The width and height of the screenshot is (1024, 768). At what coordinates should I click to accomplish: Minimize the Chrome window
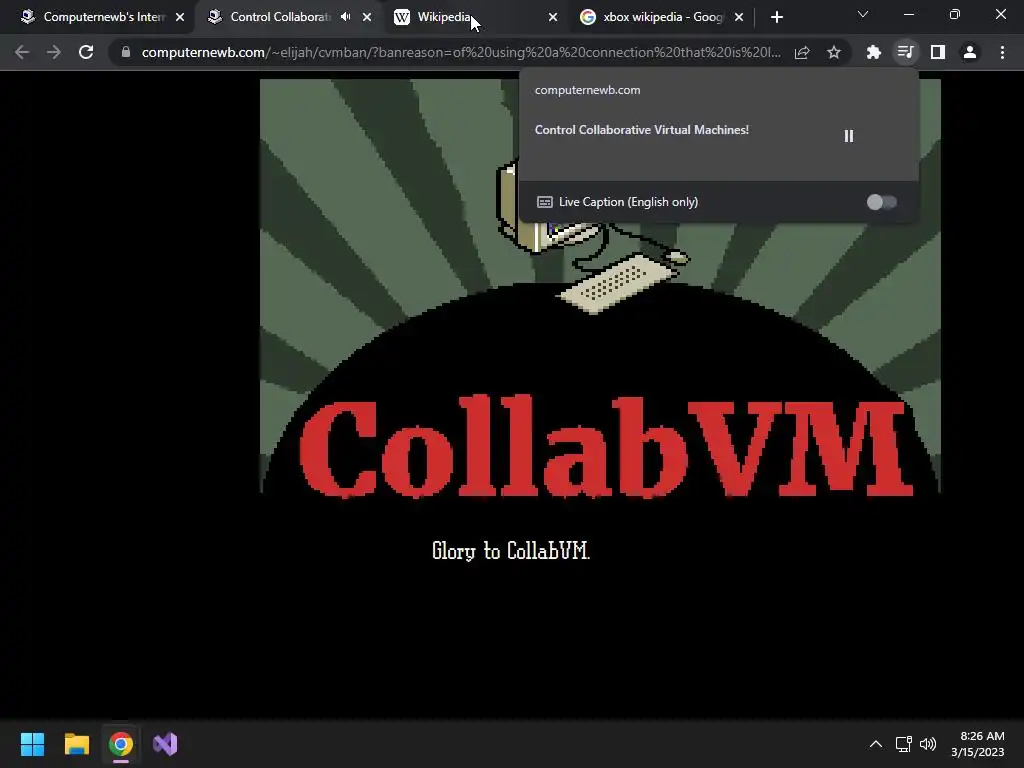(908, 14)
